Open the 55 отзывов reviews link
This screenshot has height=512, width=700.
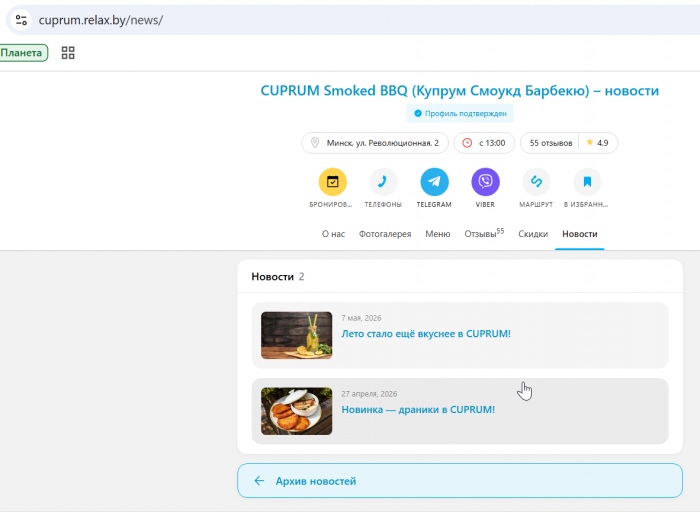pos(551,143)
